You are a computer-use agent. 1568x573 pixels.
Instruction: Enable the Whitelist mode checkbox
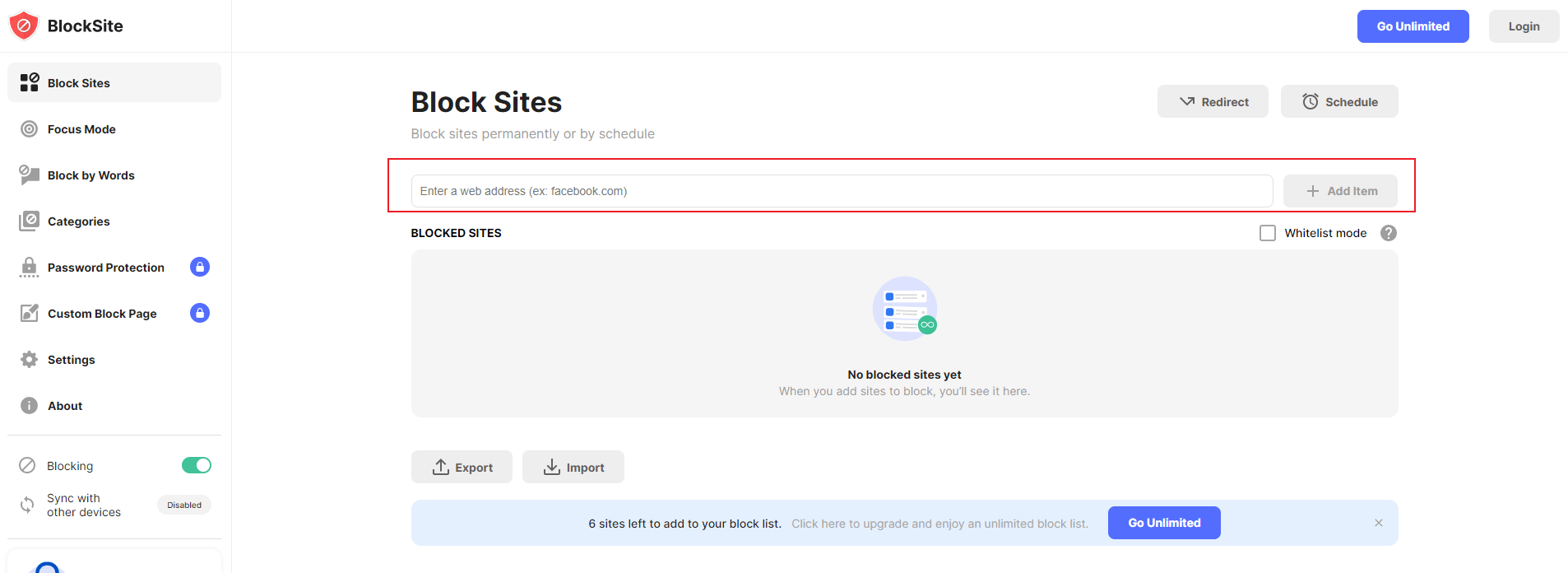[x=1268, y=233]
